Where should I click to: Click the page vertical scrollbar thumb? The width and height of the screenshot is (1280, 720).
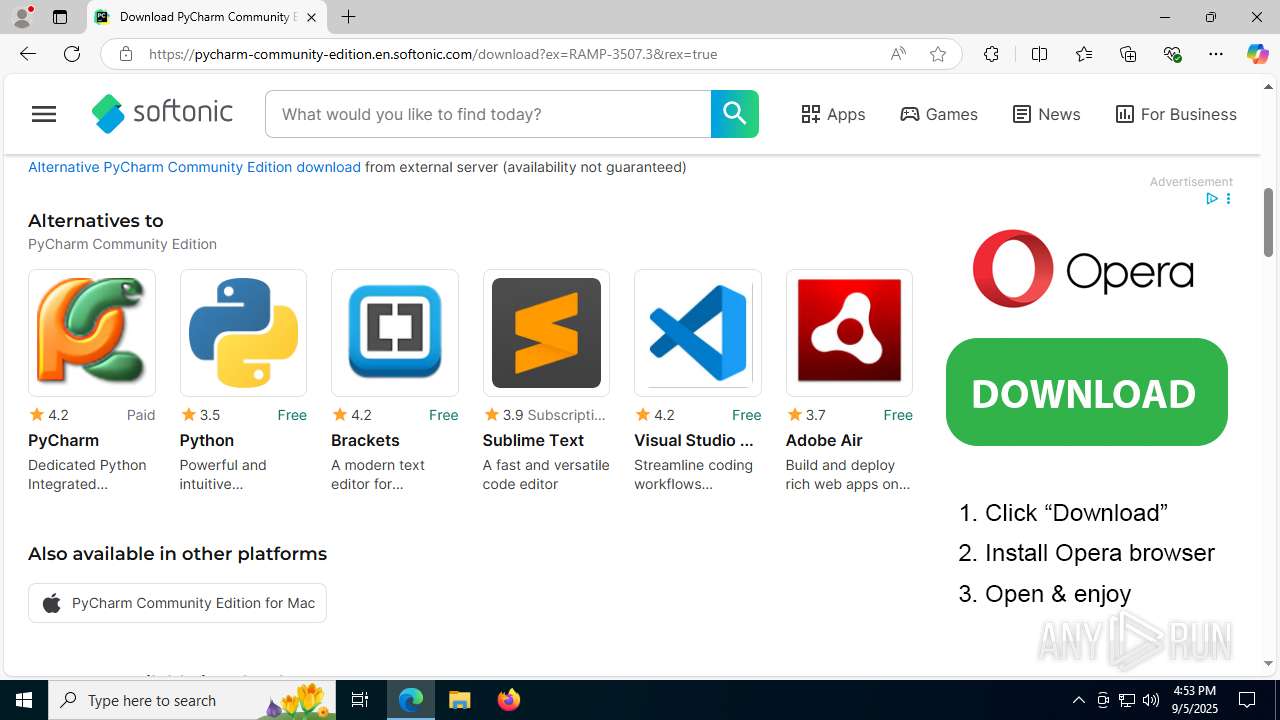(1268, 222)
